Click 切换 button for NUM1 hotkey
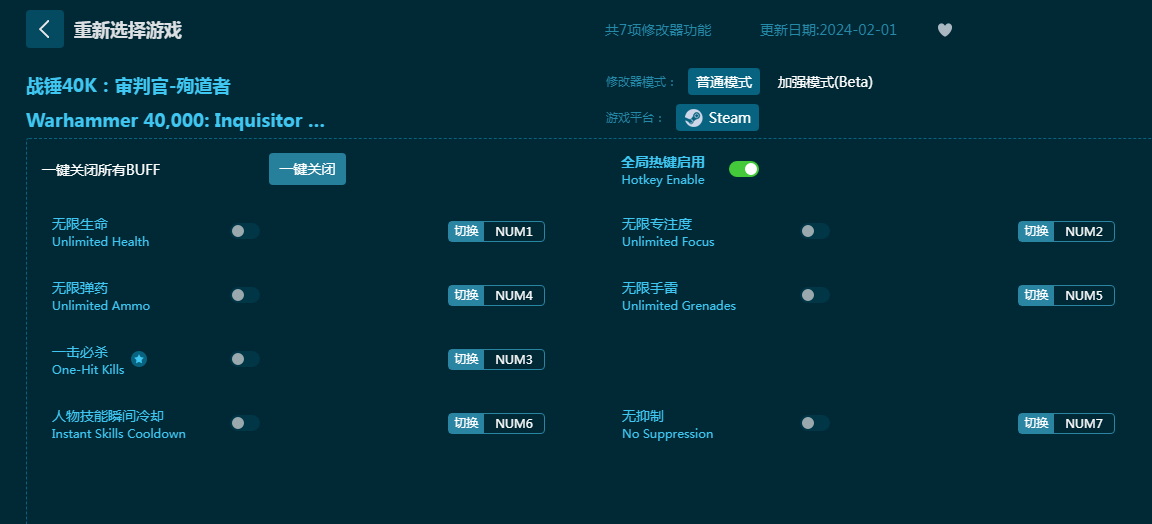1152x524 pixels. [466, 232]
